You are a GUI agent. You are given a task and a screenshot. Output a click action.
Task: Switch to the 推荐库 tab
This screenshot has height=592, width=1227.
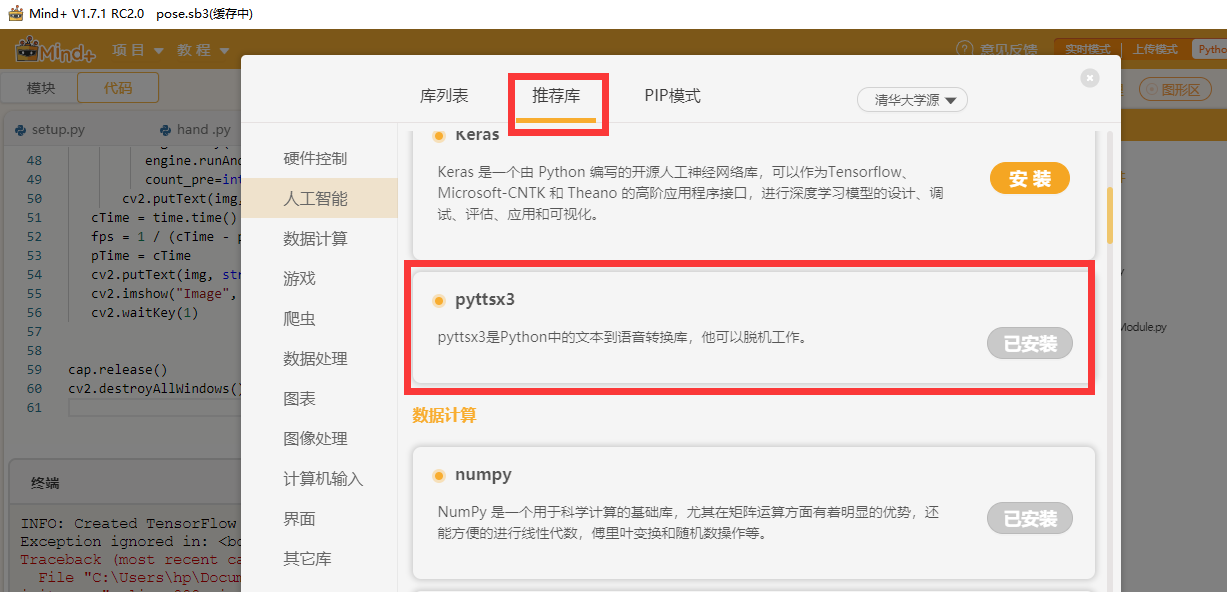tap(556, 96)
